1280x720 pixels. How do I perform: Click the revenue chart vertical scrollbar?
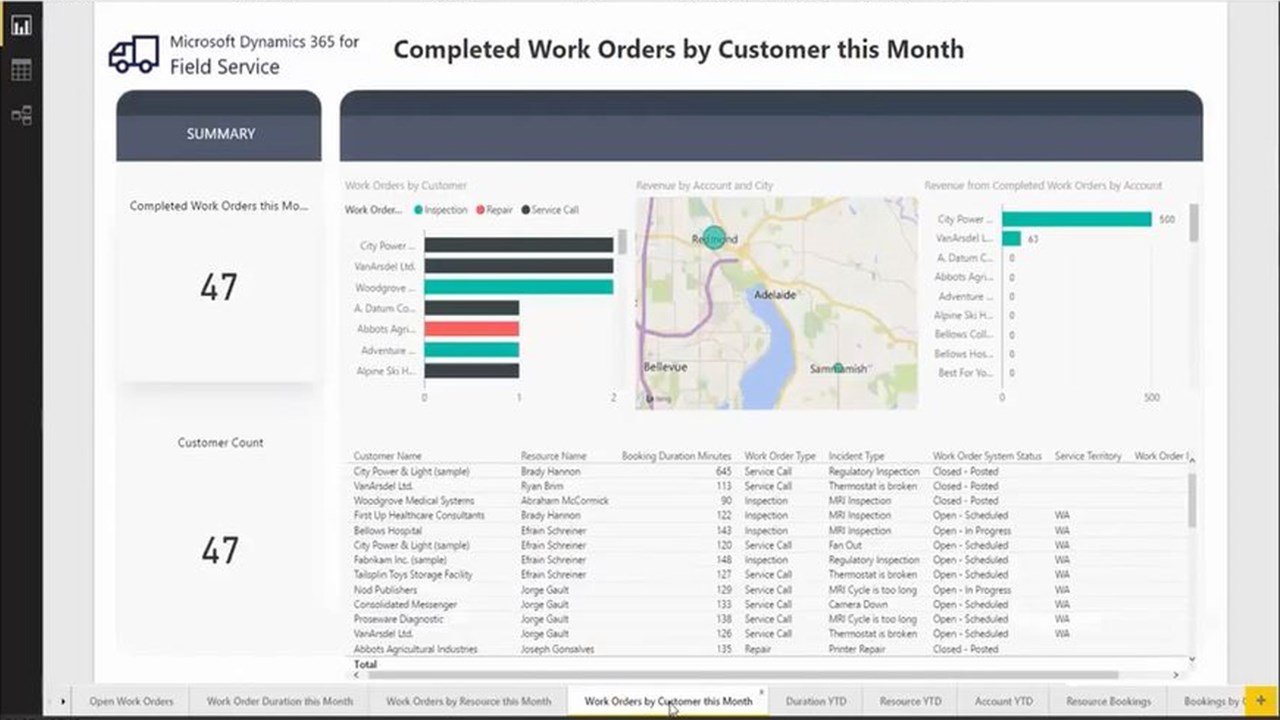1192,222
